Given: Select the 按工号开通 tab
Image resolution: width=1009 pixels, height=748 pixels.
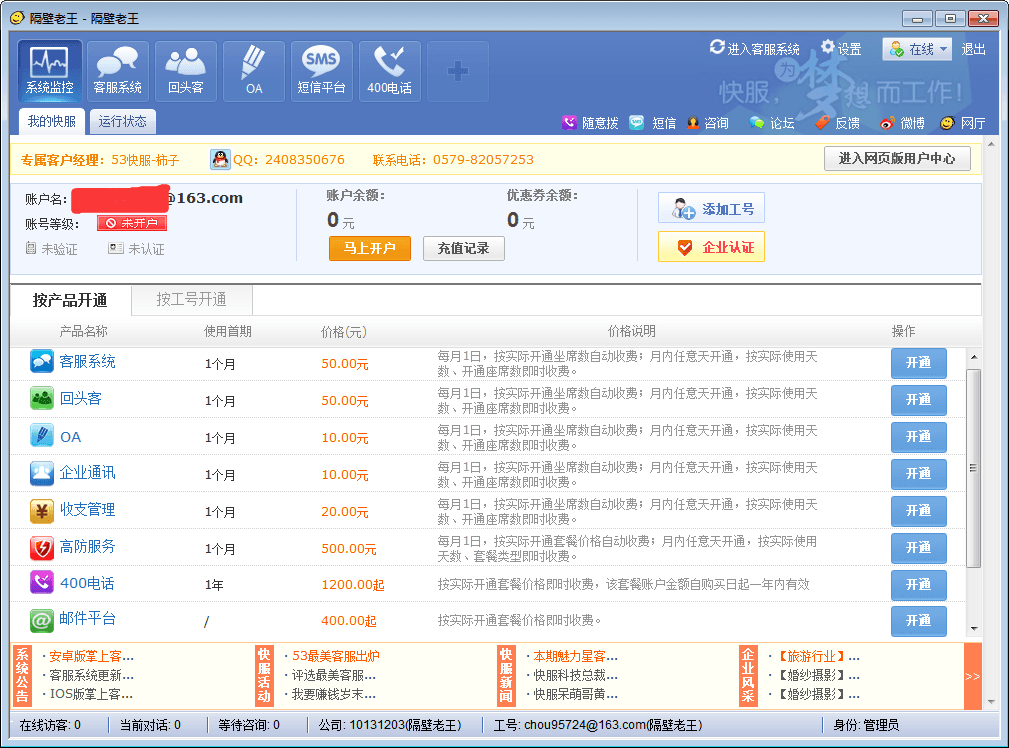Looking at the screenshot, I should pyautogui.click(x=191, y=299).
